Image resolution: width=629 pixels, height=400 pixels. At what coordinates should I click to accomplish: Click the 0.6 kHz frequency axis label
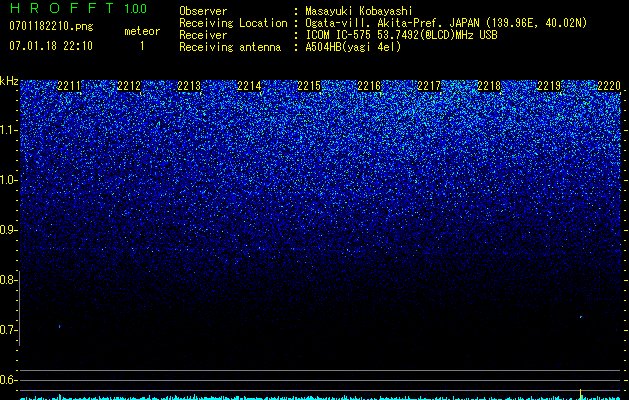[x=8, y=380]
